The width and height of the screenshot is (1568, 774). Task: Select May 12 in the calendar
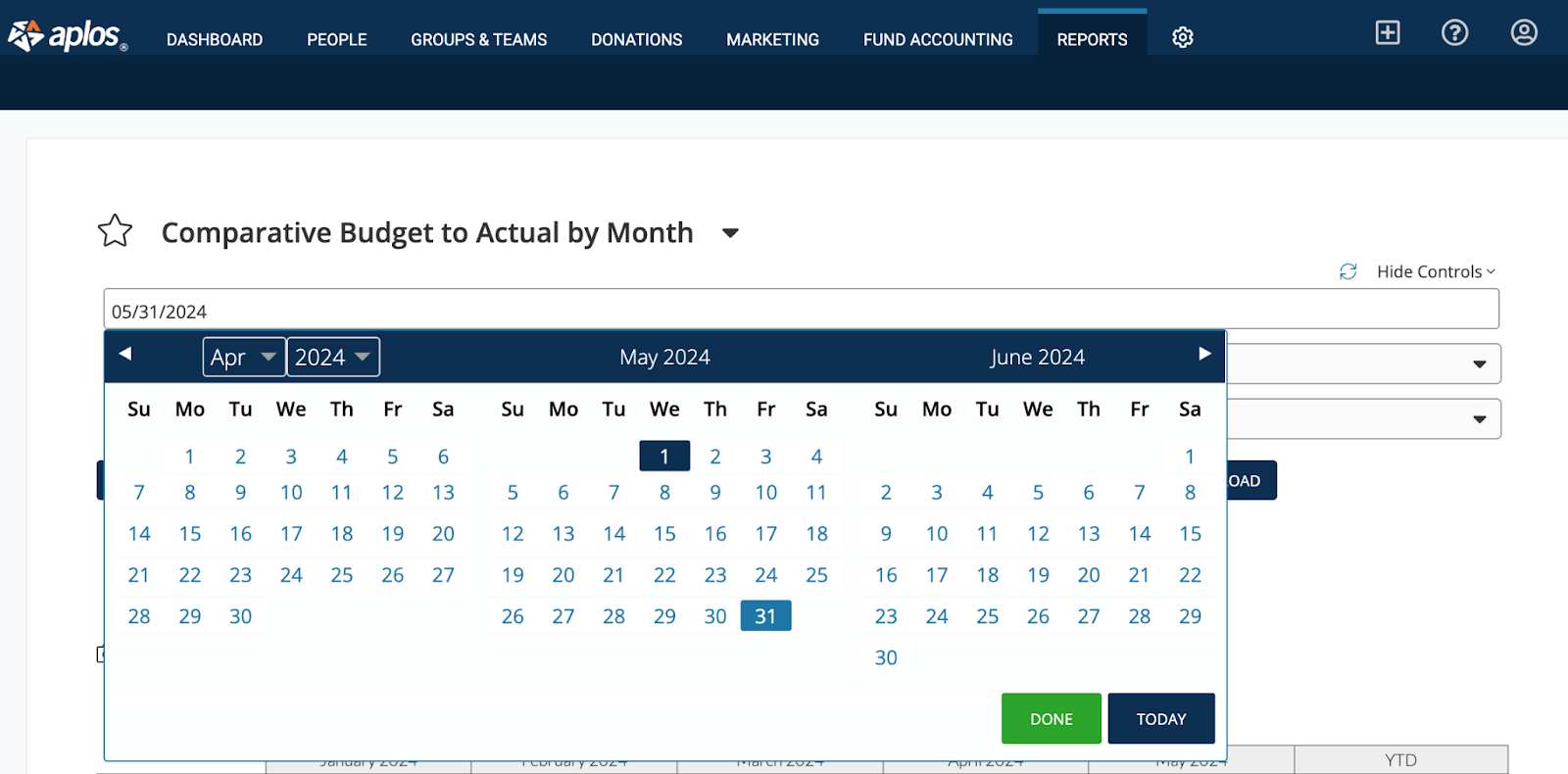point(513,534)
